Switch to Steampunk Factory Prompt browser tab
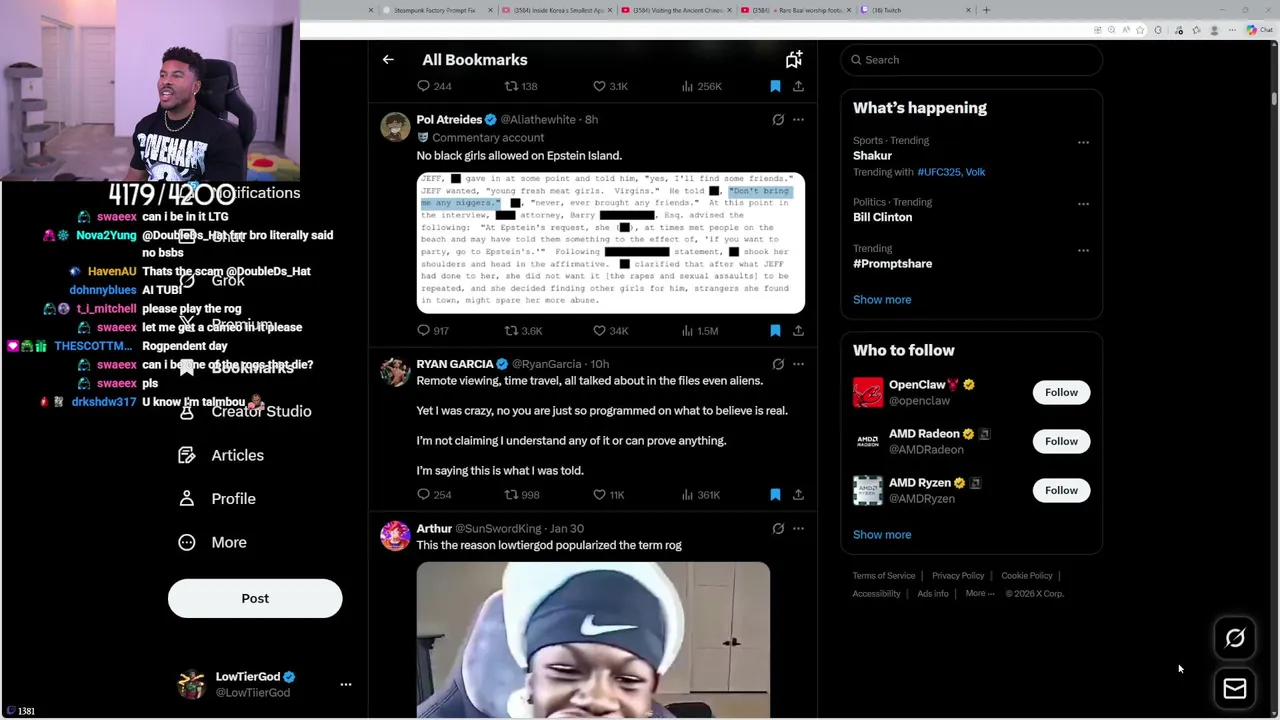The height and width of the screenshot is (720, 1280). [x=435, y=10]
